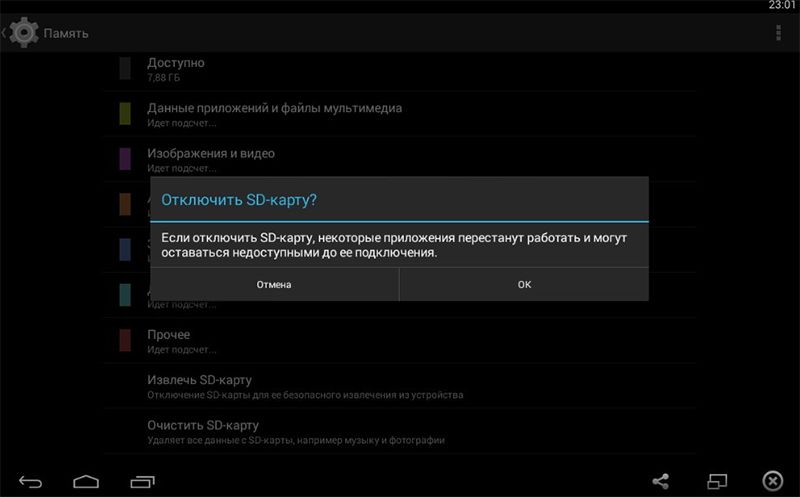Click the red Прочее color swatch
Viewport: 800px width, 497px height.
[x=125, y=340]
